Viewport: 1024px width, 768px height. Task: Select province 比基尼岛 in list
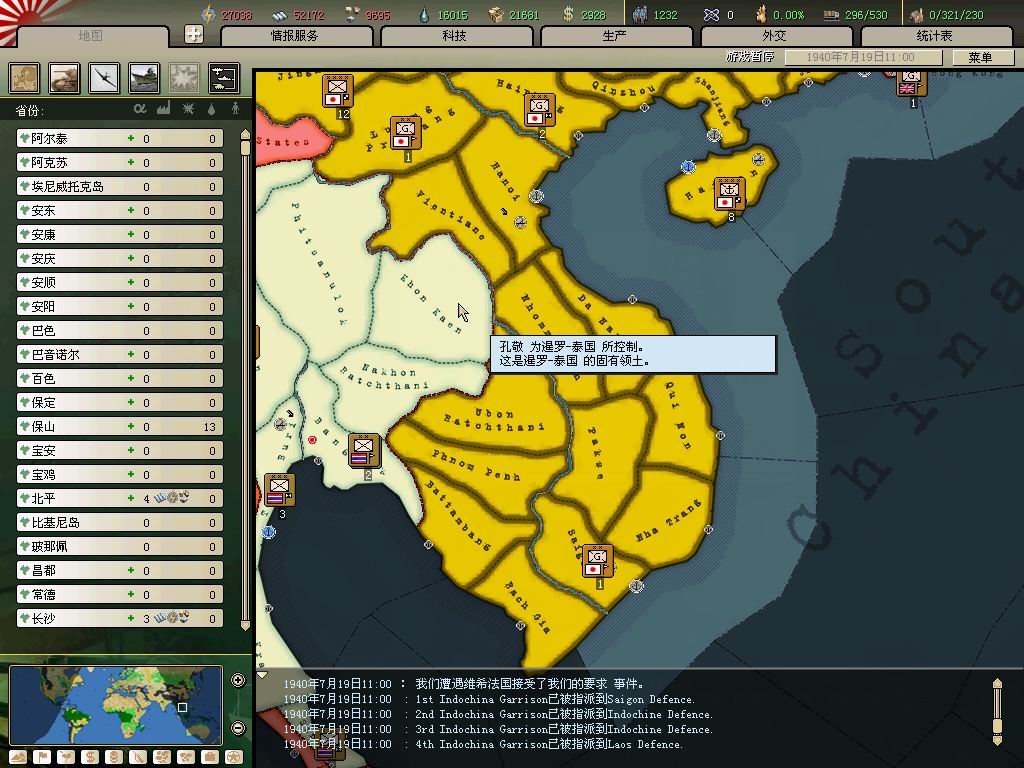tap(120, 522)
